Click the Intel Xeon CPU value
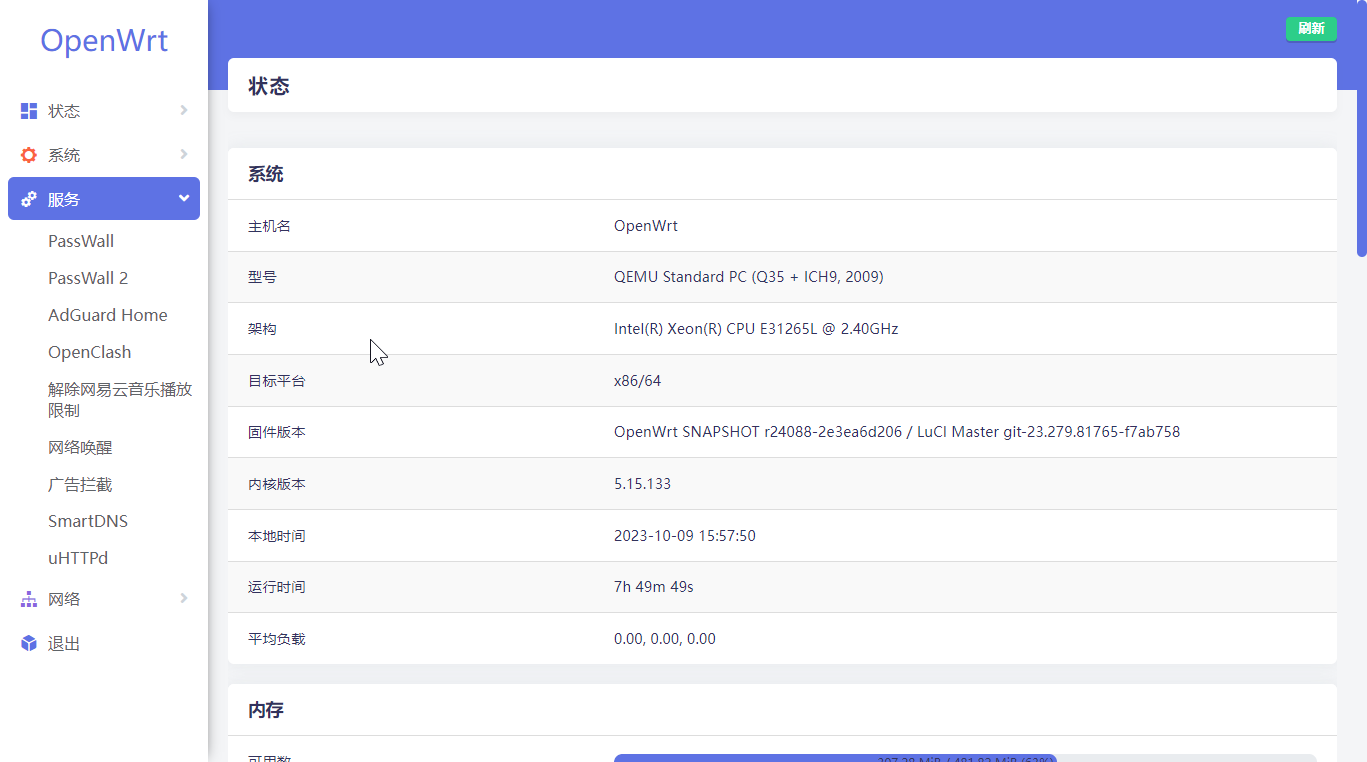Image resolution: width=1367 pixels, height=762 pixels. click(756, 329)
